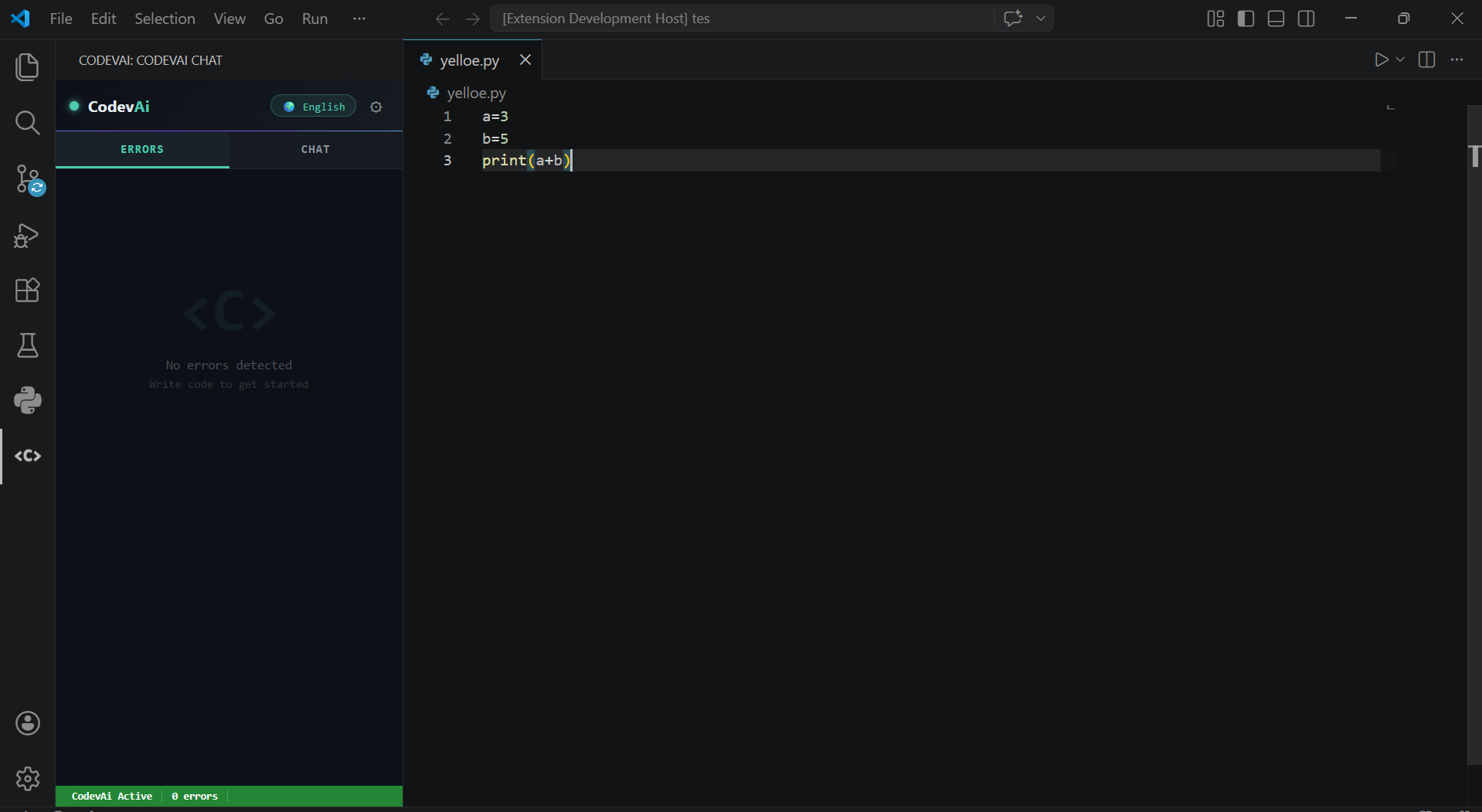Open the Run menu
Image resolution: width=1482 pixels, height=812 pixels.
314,19
